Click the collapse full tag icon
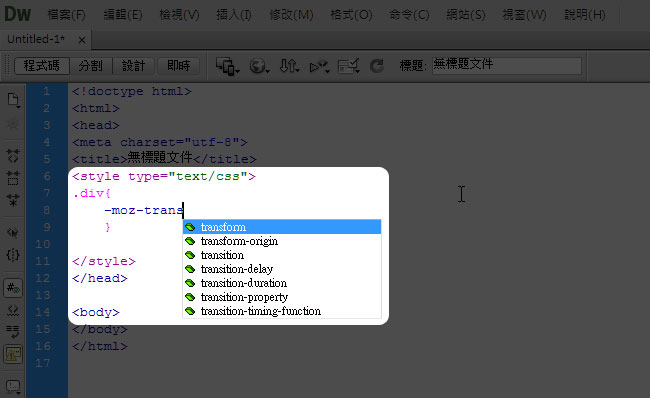The height and width of the screenshot is (398, 650). pos(13,156)
